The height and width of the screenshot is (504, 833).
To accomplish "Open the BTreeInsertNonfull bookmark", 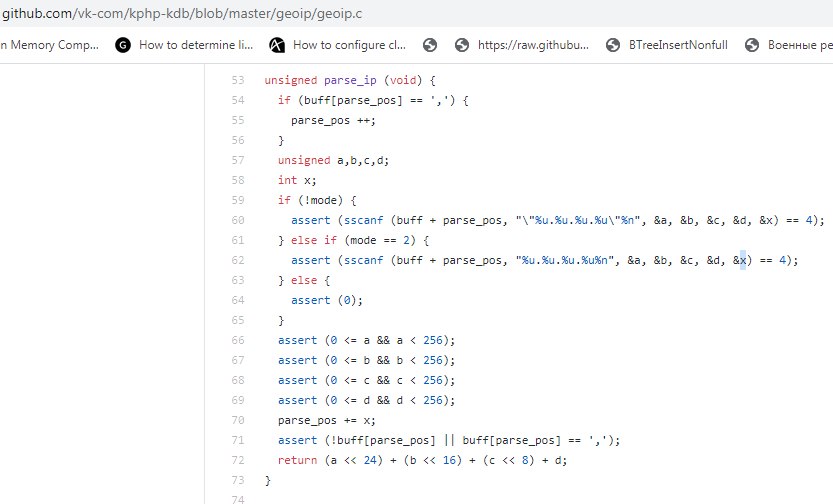I will click(678, 45).
